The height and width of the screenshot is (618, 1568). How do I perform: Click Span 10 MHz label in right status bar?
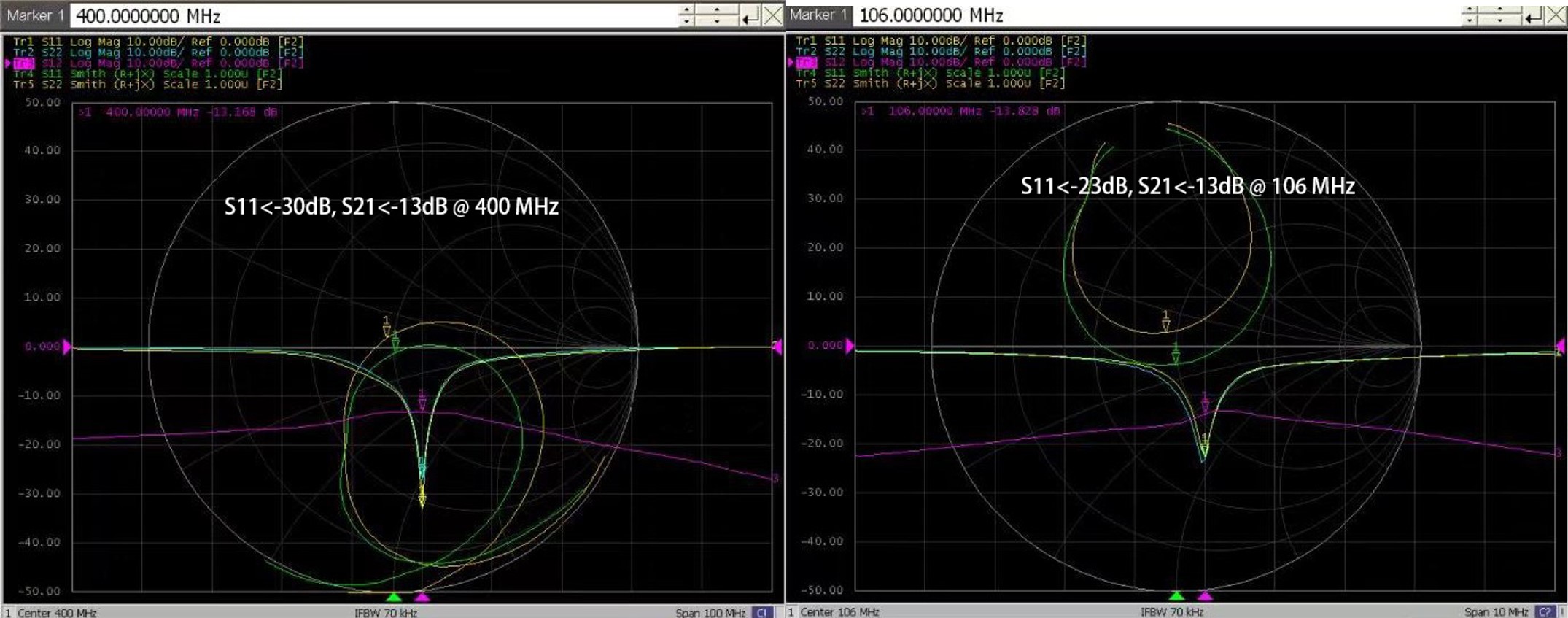[1495, 611]
